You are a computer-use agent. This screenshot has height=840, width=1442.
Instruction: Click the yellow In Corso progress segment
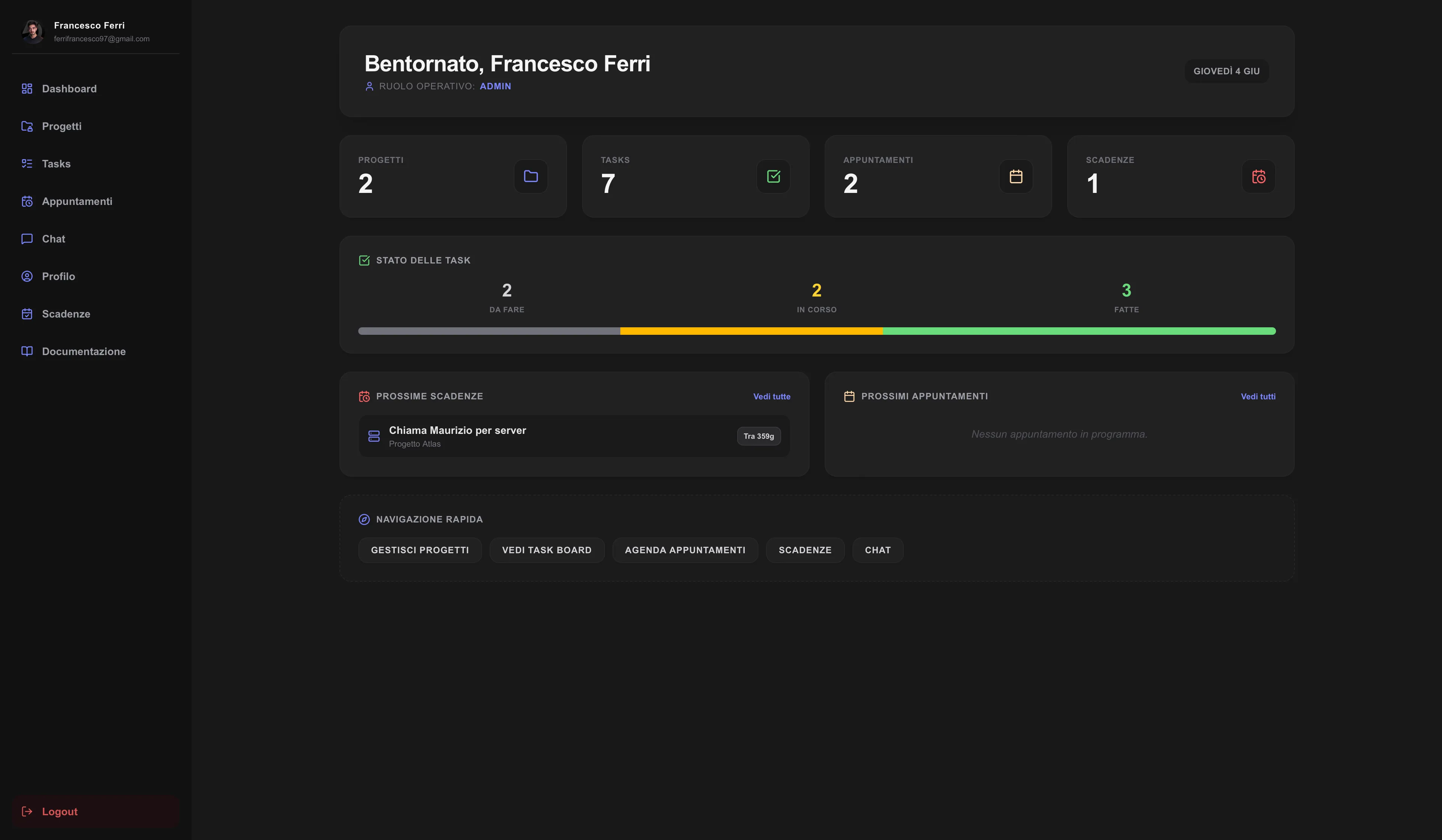751,331
